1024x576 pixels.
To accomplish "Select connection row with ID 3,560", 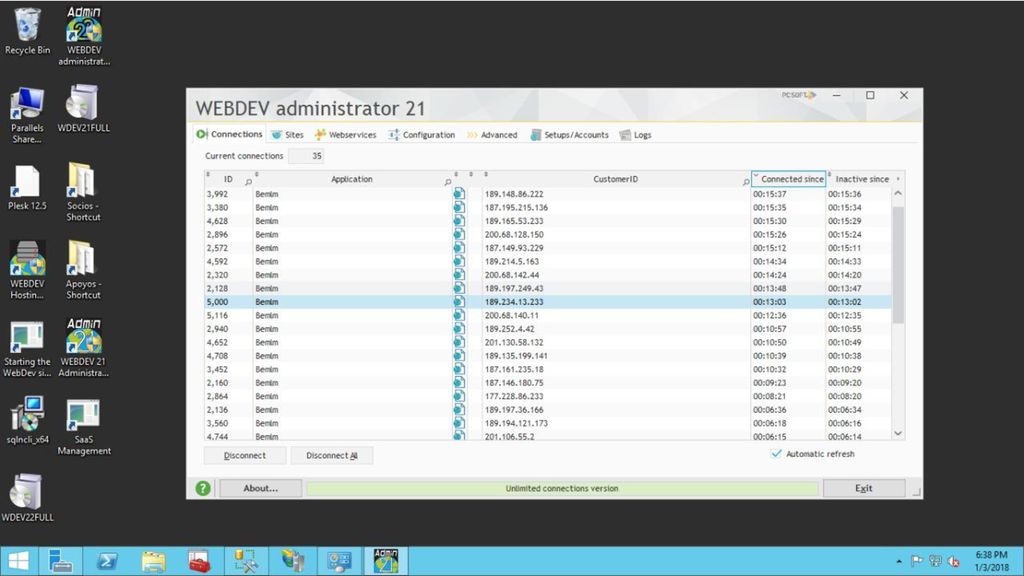I will (x=548, y=423).
